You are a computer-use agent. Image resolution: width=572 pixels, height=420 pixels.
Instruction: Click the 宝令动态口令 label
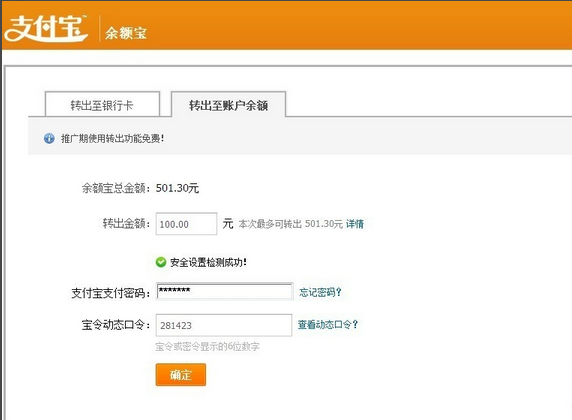pyautogui.click(x=116, y=325)
